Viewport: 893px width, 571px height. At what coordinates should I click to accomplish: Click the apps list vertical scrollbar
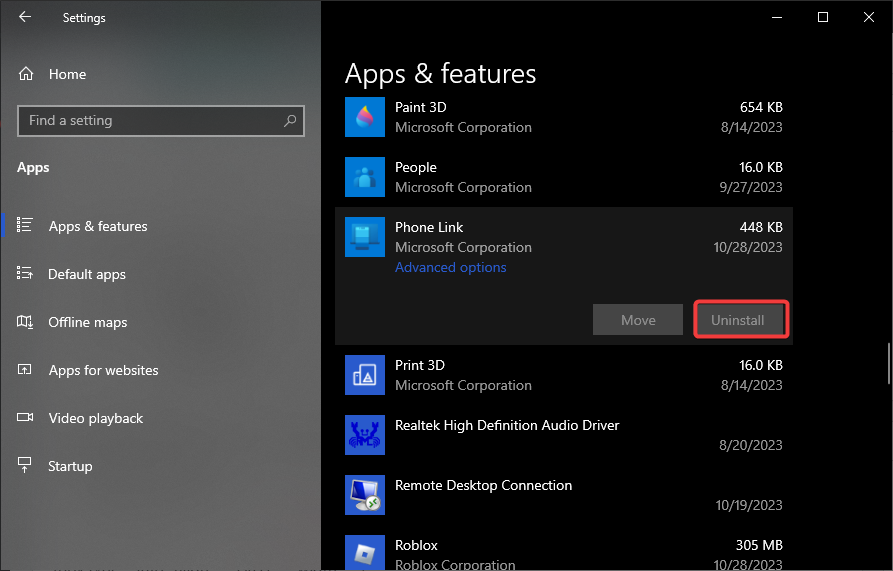click(888, 364)
